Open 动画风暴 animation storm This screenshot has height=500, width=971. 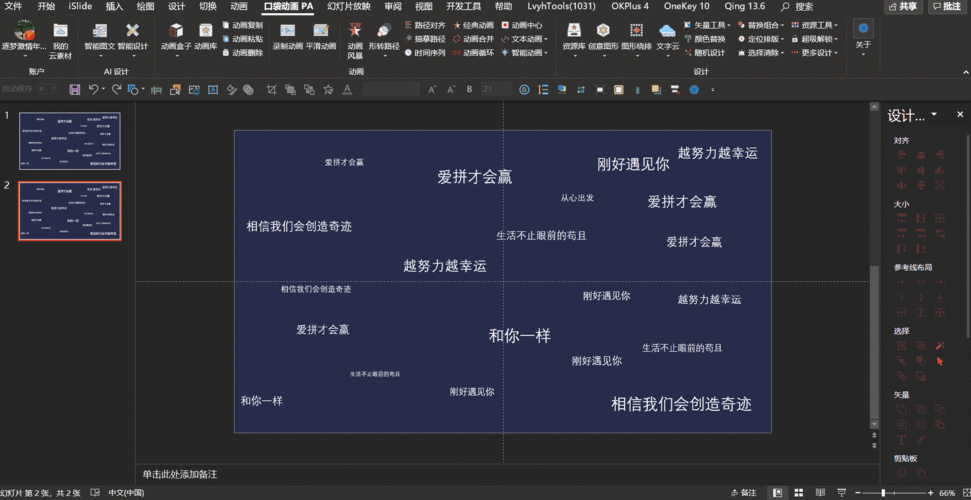point(355,40)
